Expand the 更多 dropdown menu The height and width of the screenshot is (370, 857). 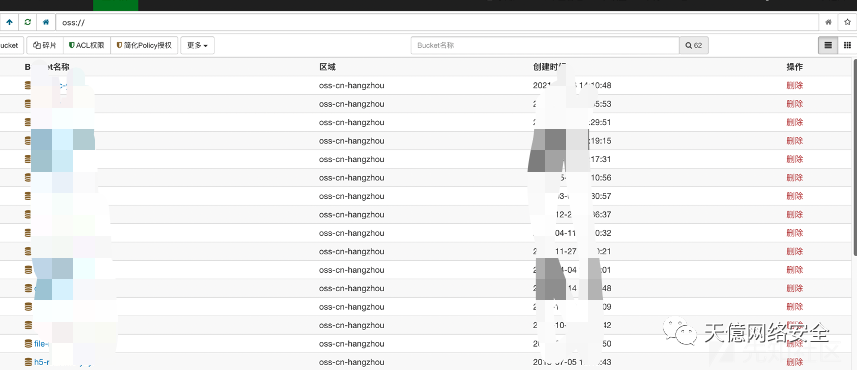[197, 45]
